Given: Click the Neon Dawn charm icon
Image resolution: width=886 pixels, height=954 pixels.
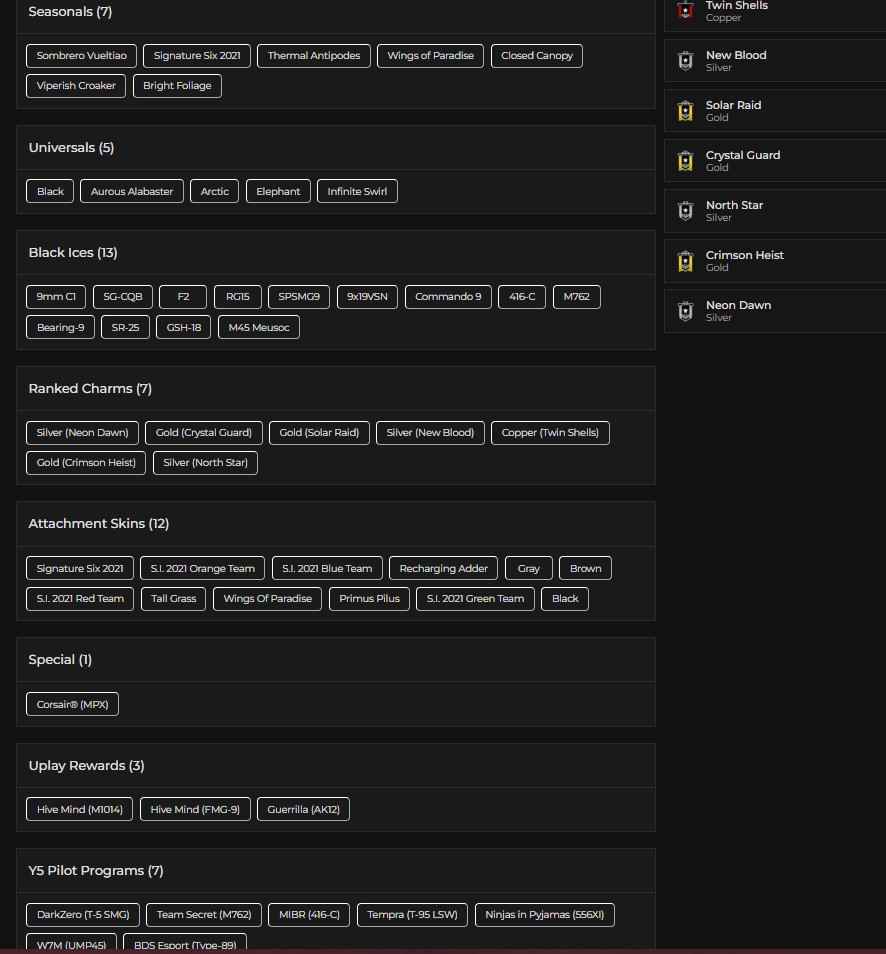Looking at the screenshot, I should (685, 311).
